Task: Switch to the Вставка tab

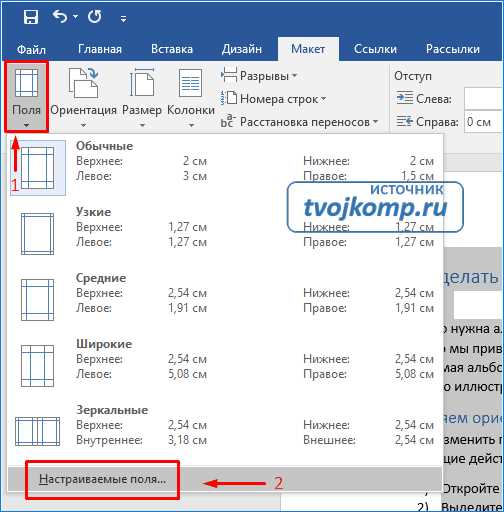Action: click(172, 49)
